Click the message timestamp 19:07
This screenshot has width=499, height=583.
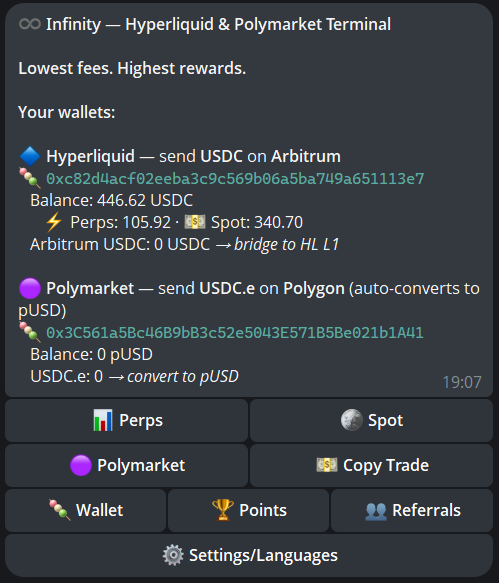click(x=462, y=383)
